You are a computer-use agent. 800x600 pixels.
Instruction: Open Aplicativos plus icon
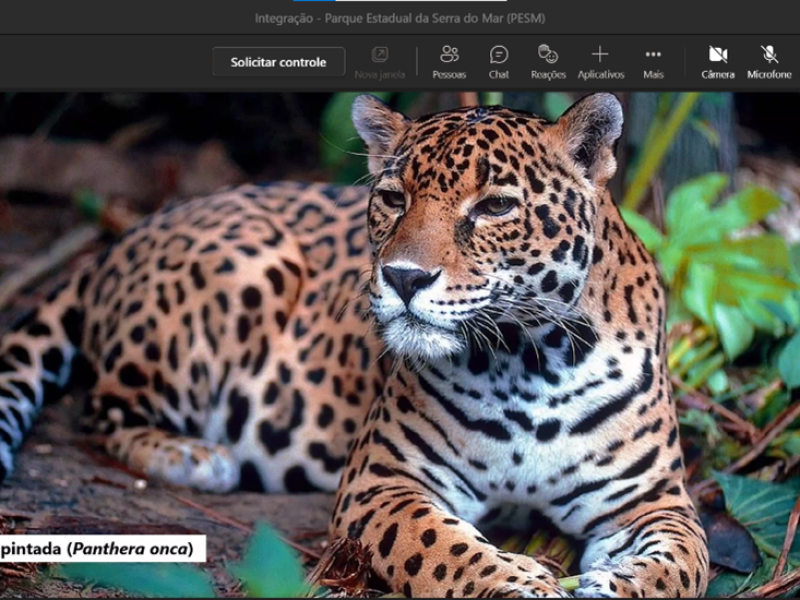[600, 62]
